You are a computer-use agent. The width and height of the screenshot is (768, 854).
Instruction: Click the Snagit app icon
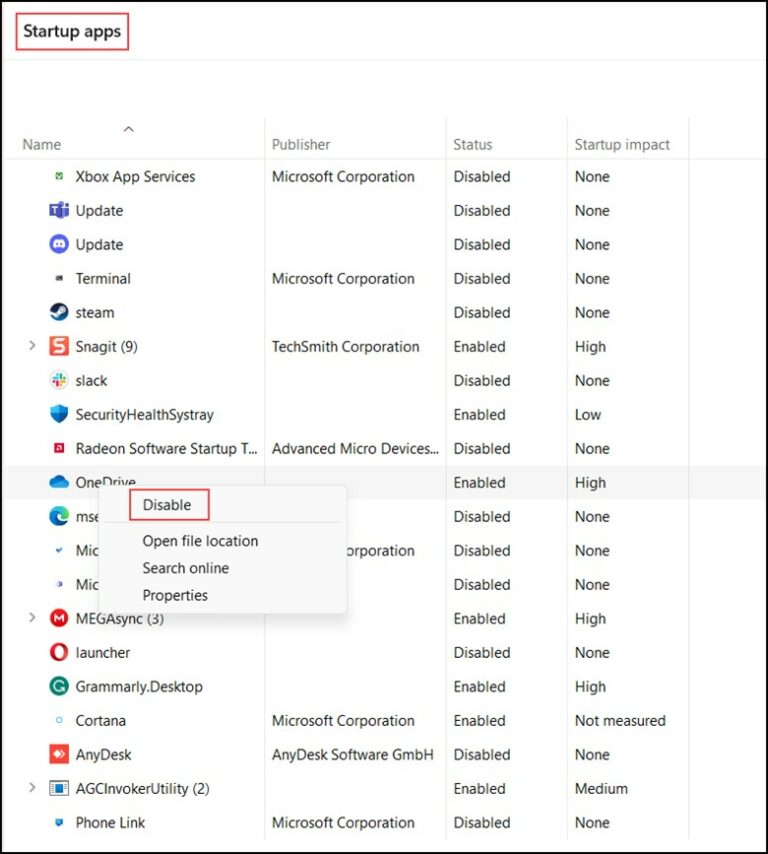(x=59, y=347)
